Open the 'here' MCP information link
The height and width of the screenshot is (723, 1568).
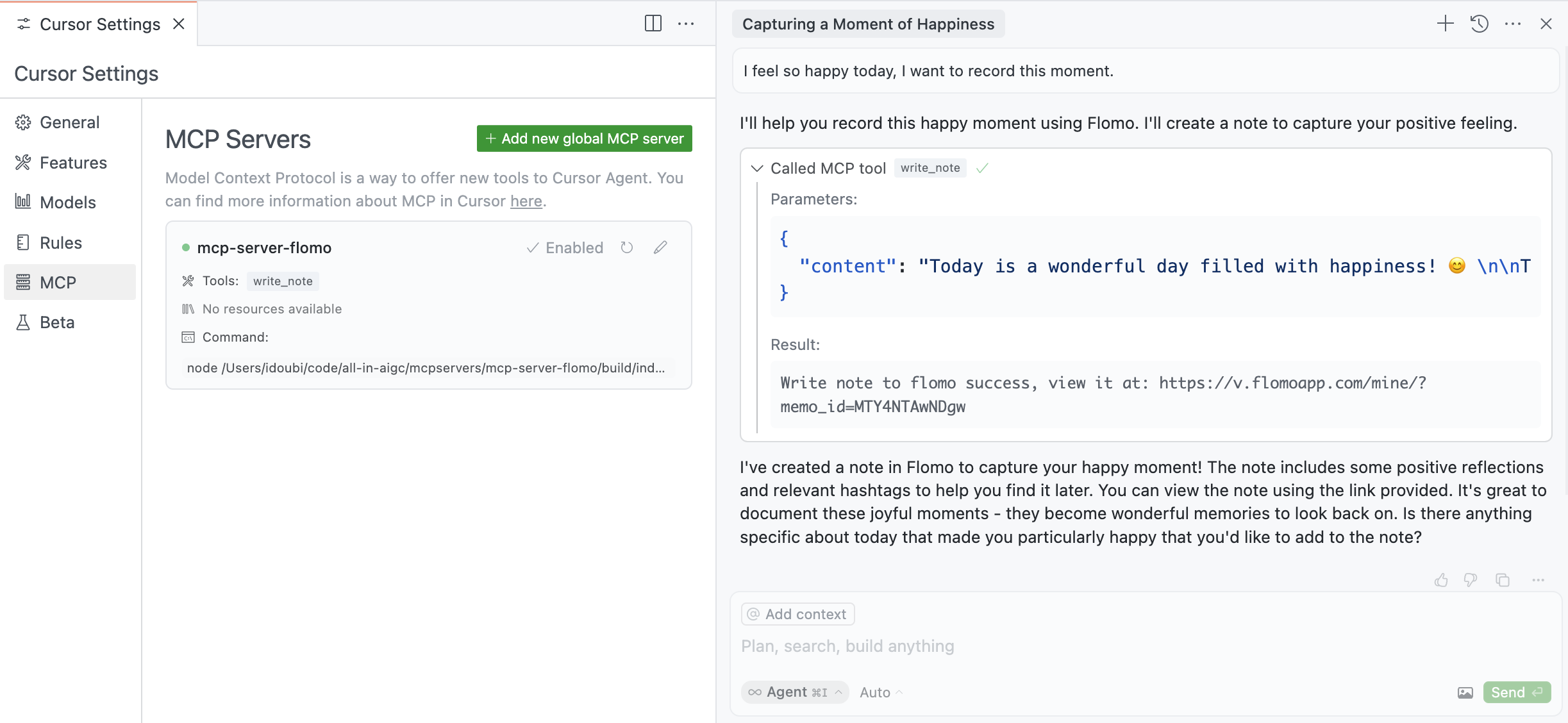526,201
